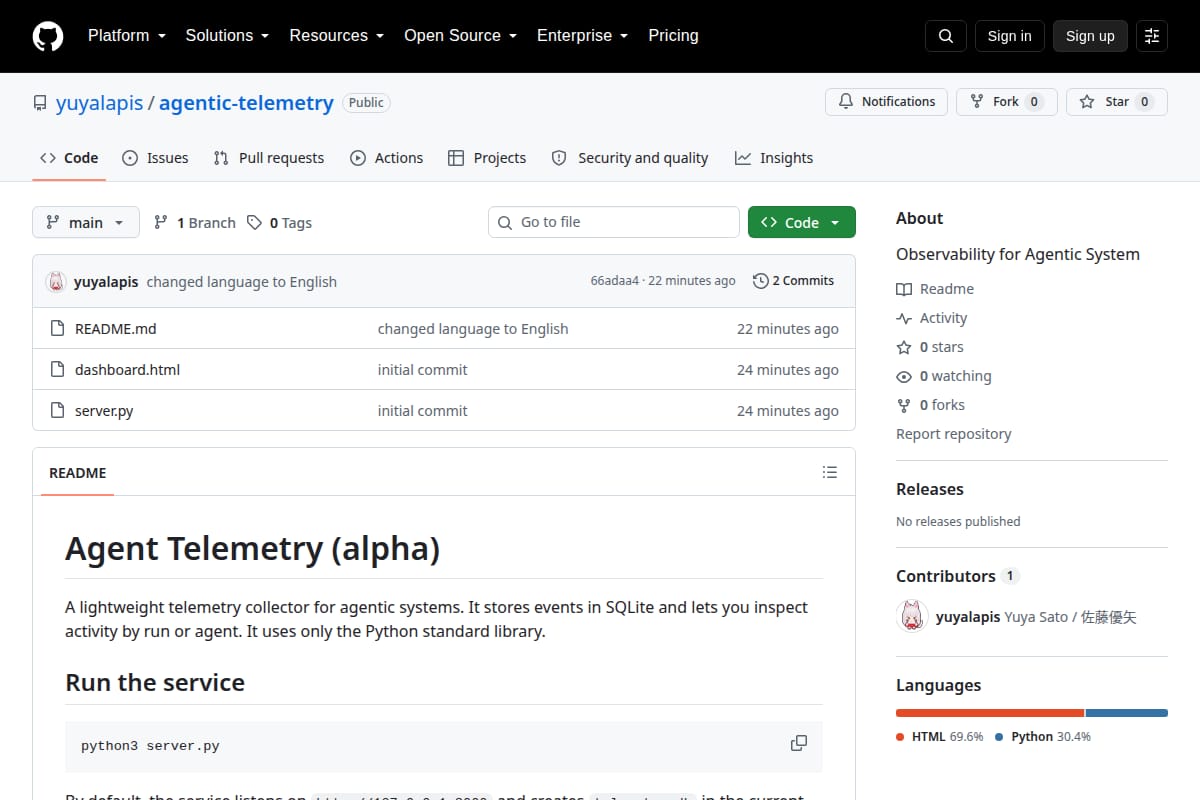Click the book icon next to Readme
The image size is (1200, 800).
[904, 289]
